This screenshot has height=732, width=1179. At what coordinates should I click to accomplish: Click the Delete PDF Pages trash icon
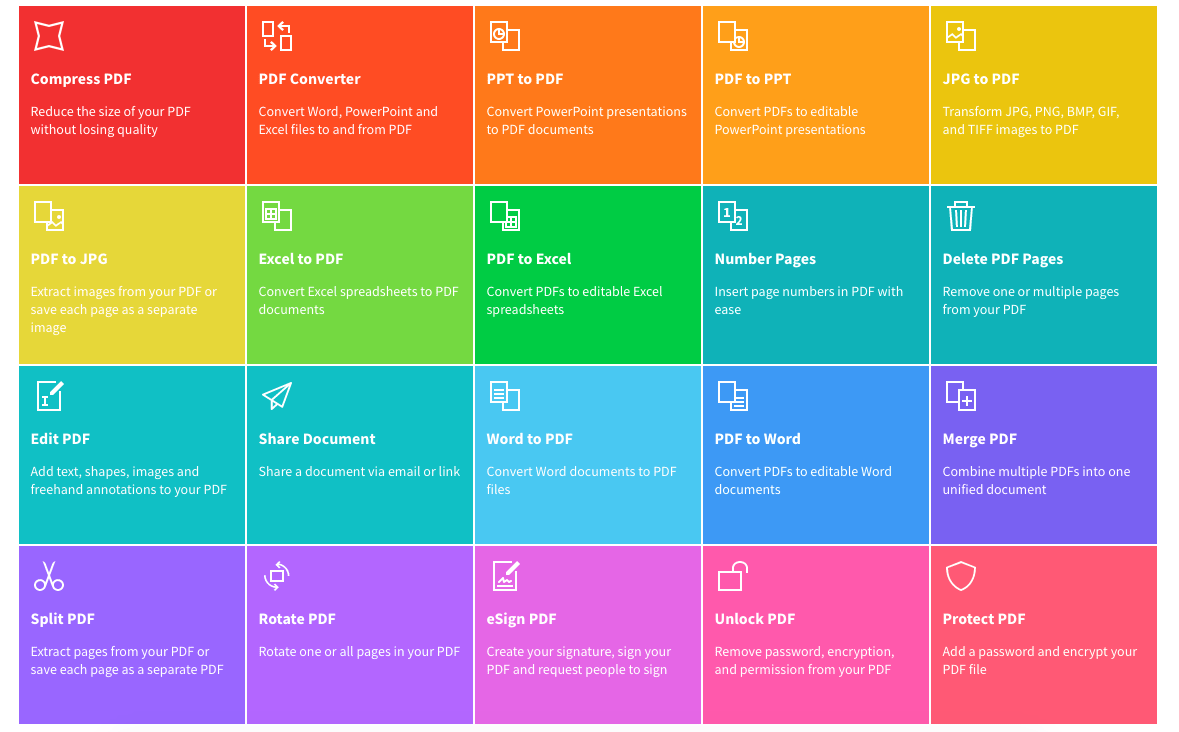[960, 216]
